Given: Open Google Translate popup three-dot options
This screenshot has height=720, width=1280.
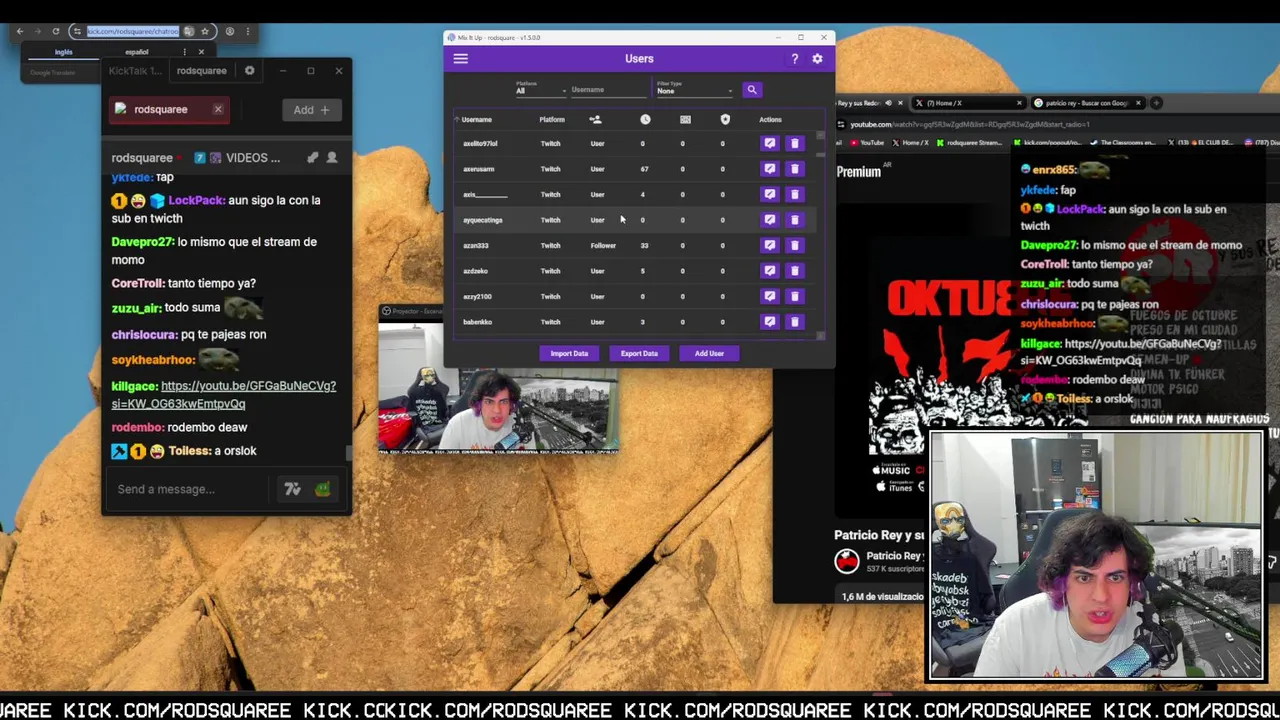Looking at the screenshot, I should coord(184,52).
